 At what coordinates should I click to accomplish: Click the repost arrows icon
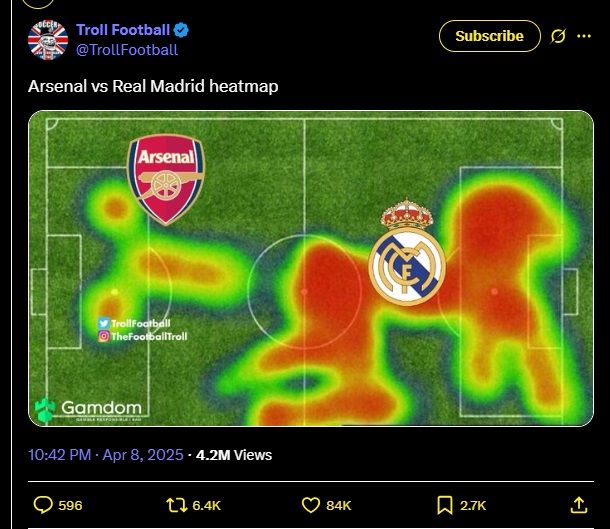pyautogui.click(x=177, y=505)
